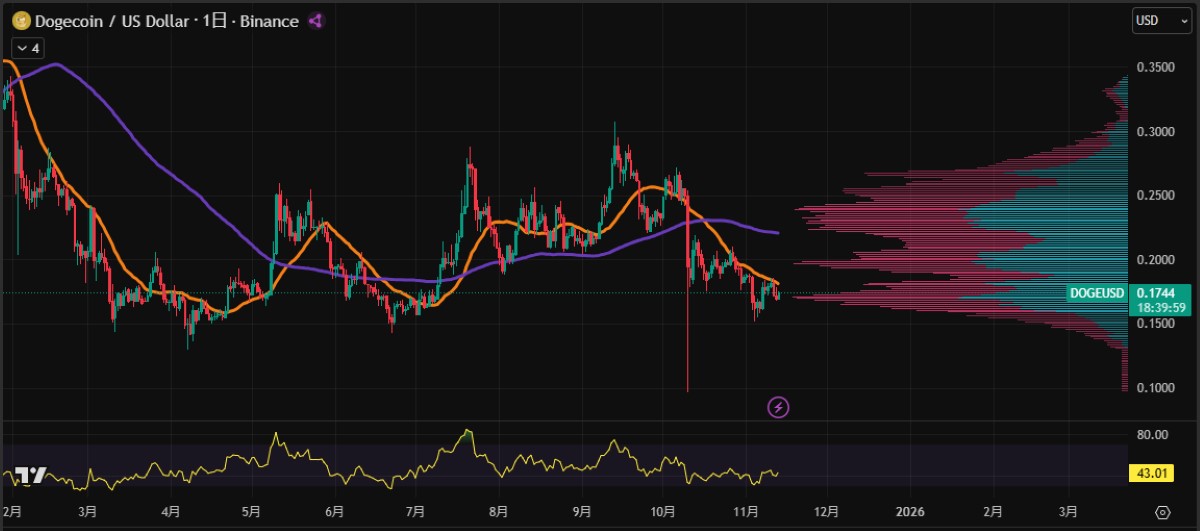Click the volume profile histogram bars
This screenshot has height=531, width=1200.
[1000, 230]
